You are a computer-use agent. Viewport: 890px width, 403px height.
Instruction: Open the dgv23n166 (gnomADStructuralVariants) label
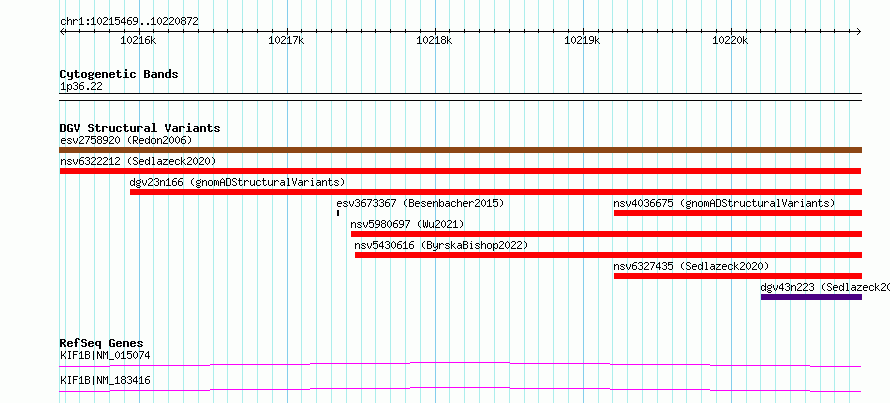tap(237, 182)
